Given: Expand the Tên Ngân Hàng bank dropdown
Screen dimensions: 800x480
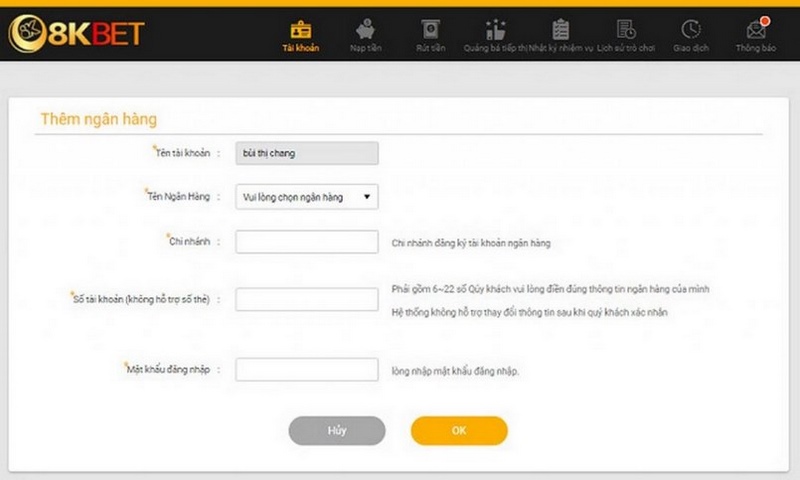Looking at the screenshot, I should point(306,197).
